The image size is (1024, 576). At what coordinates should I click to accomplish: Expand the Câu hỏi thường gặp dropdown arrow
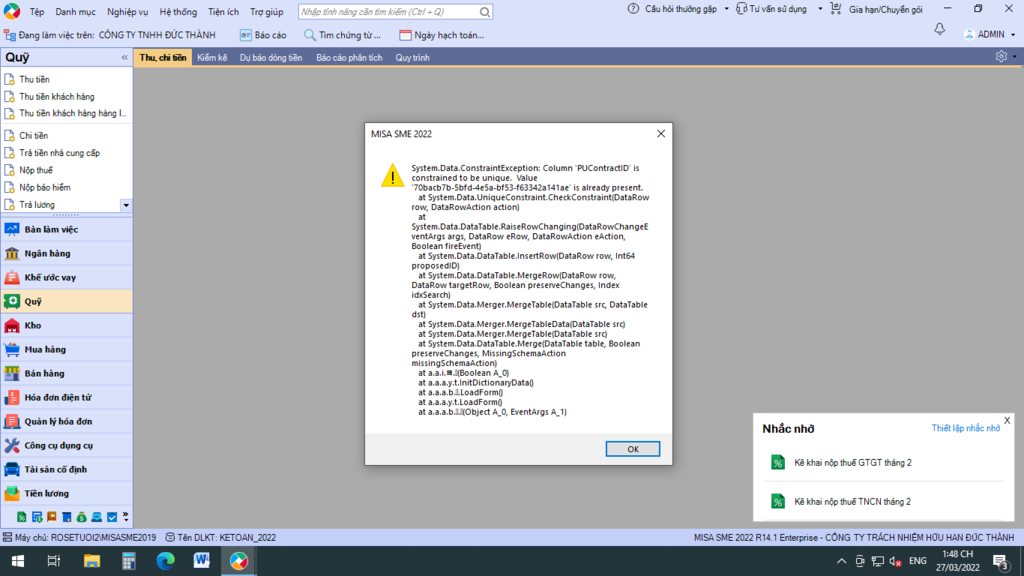pos(726,9)
